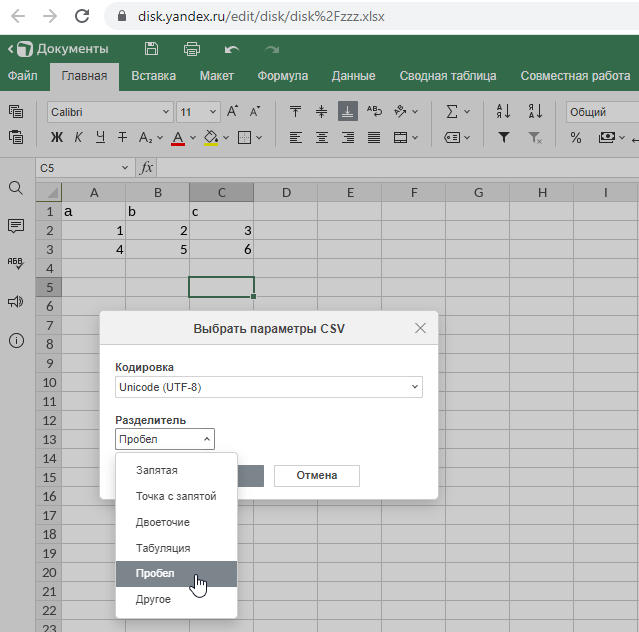The image size is (639, 632).
Task: Select Табуляция from the delimiter list
Action: tap(163, 548)
